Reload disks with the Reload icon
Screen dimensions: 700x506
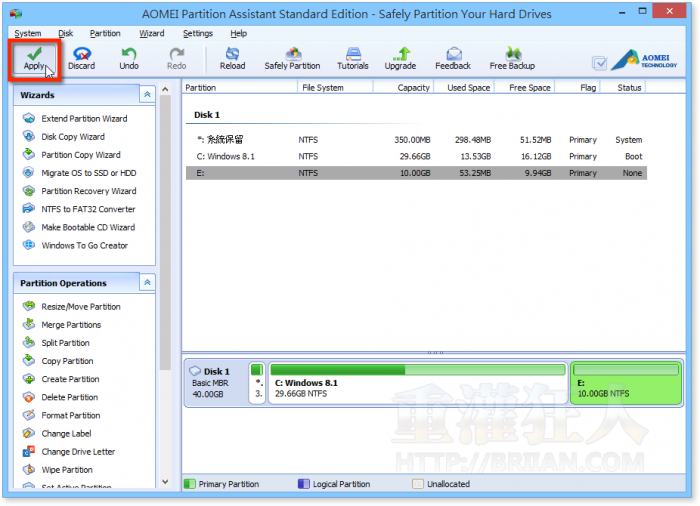coord(232,58)
